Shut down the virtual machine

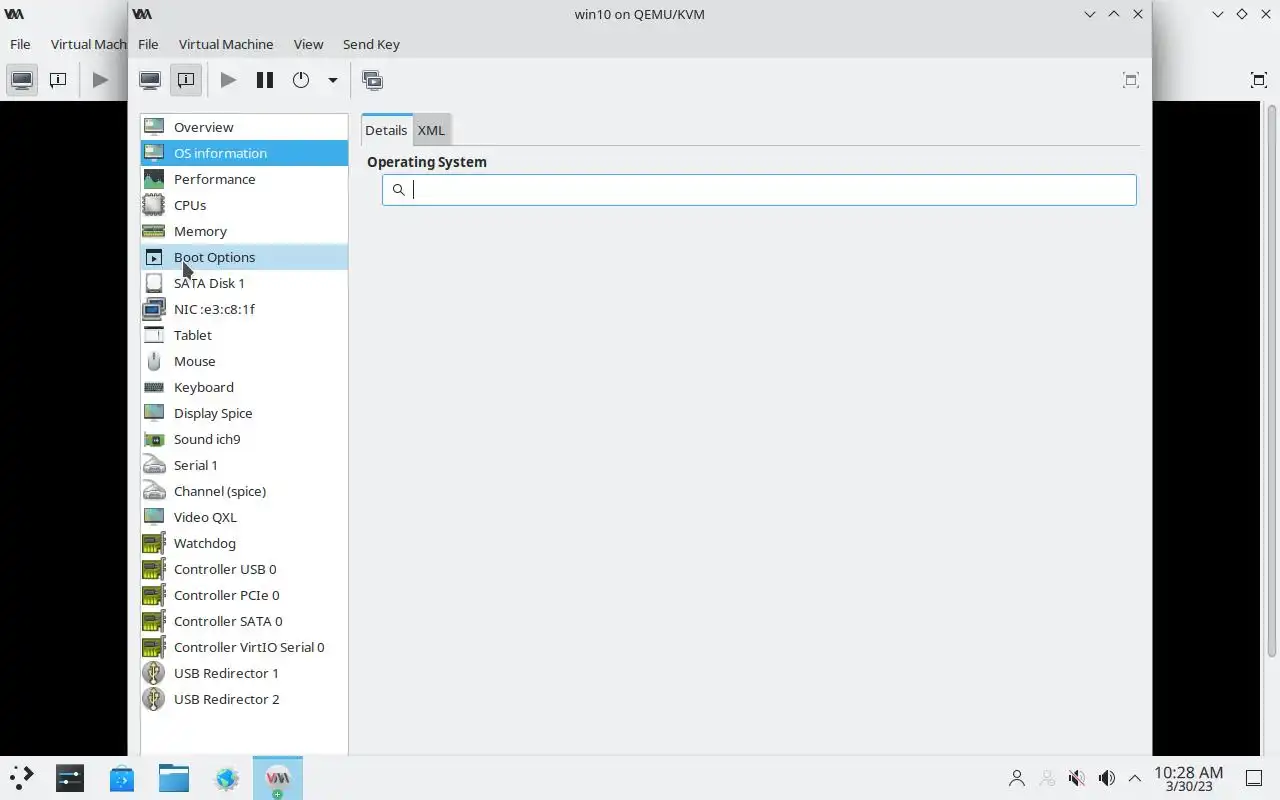(301, 80)
